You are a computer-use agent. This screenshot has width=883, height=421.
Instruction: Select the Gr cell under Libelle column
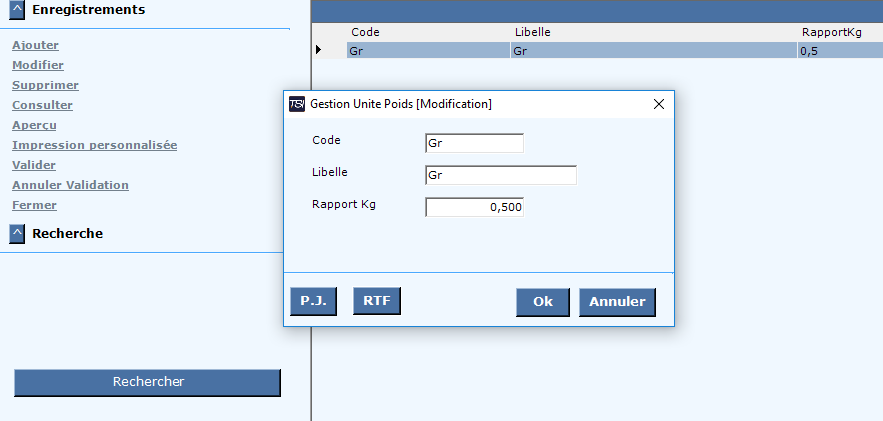[654, 51]
